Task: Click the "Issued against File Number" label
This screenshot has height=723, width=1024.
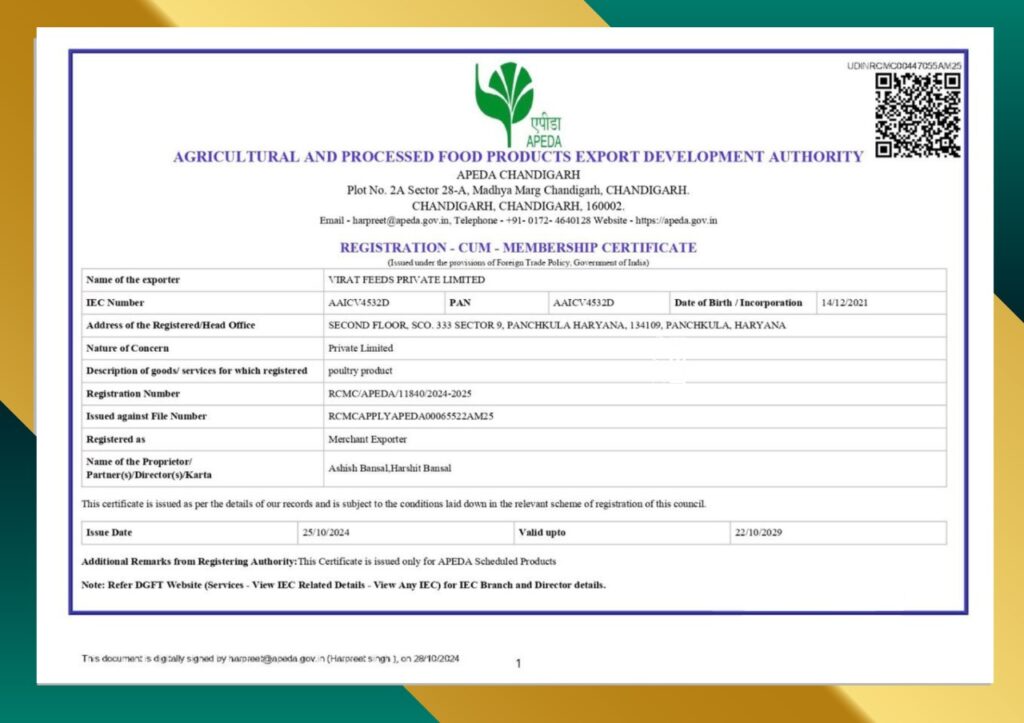Action: pyautogui.click(x=146, y=416)
